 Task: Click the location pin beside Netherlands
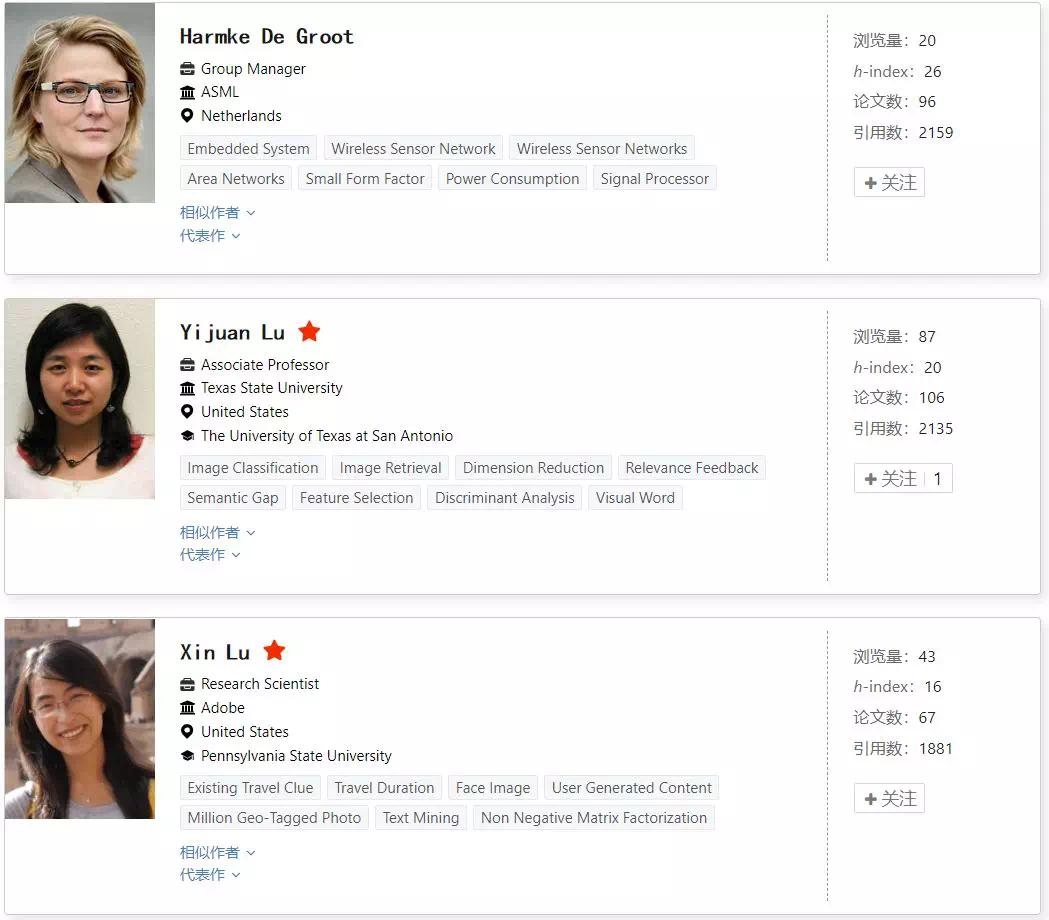point(187,116)
